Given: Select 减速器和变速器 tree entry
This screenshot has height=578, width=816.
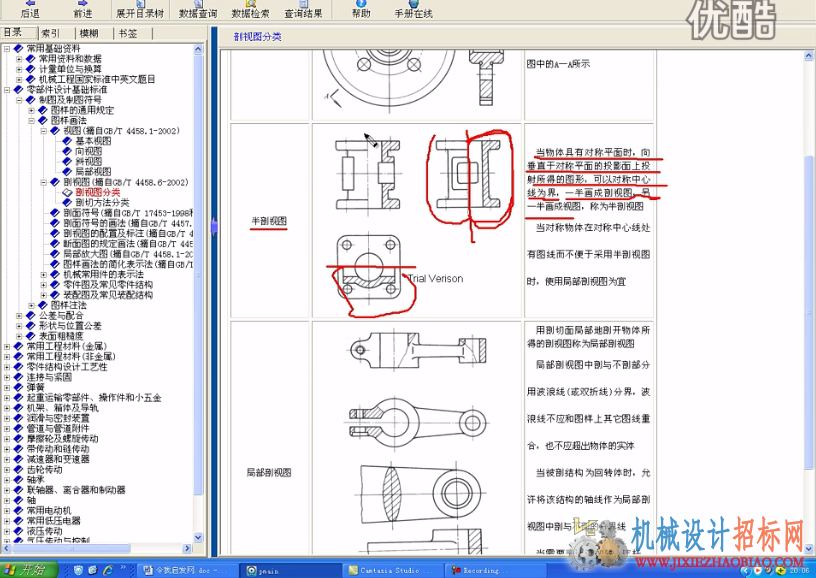Looking at the screenshot, I should 58,459.
